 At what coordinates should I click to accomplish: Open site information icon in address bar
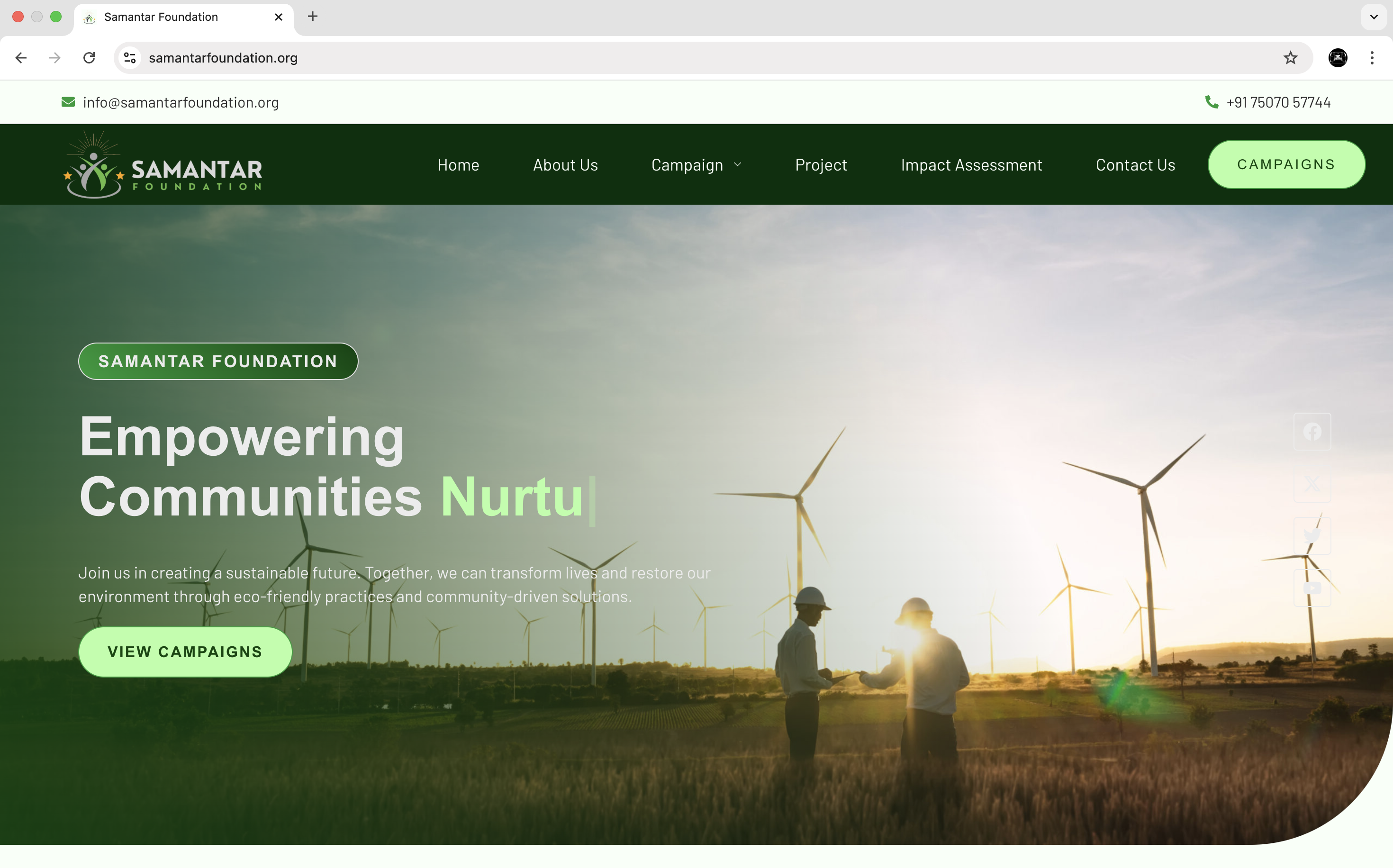click(130, 57)
